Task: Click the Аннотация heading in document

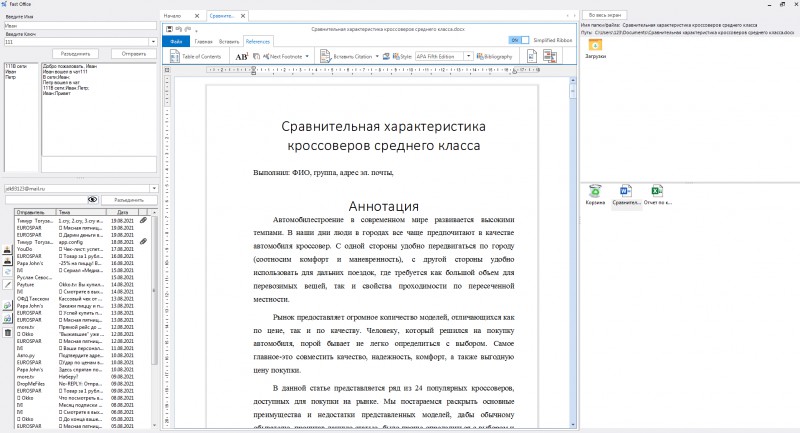Action: 383,206
